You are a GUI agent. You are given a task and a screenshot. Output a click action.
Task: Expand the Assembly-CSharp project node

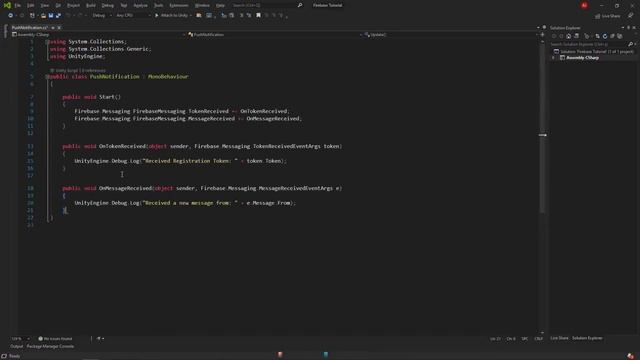click(553, 58)
